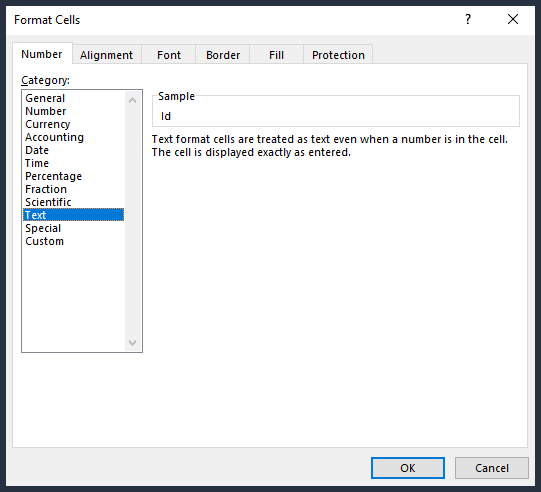Viewport: 541px width, 492px height.
Task: Select the Currency category
Action: click(48, 124)
